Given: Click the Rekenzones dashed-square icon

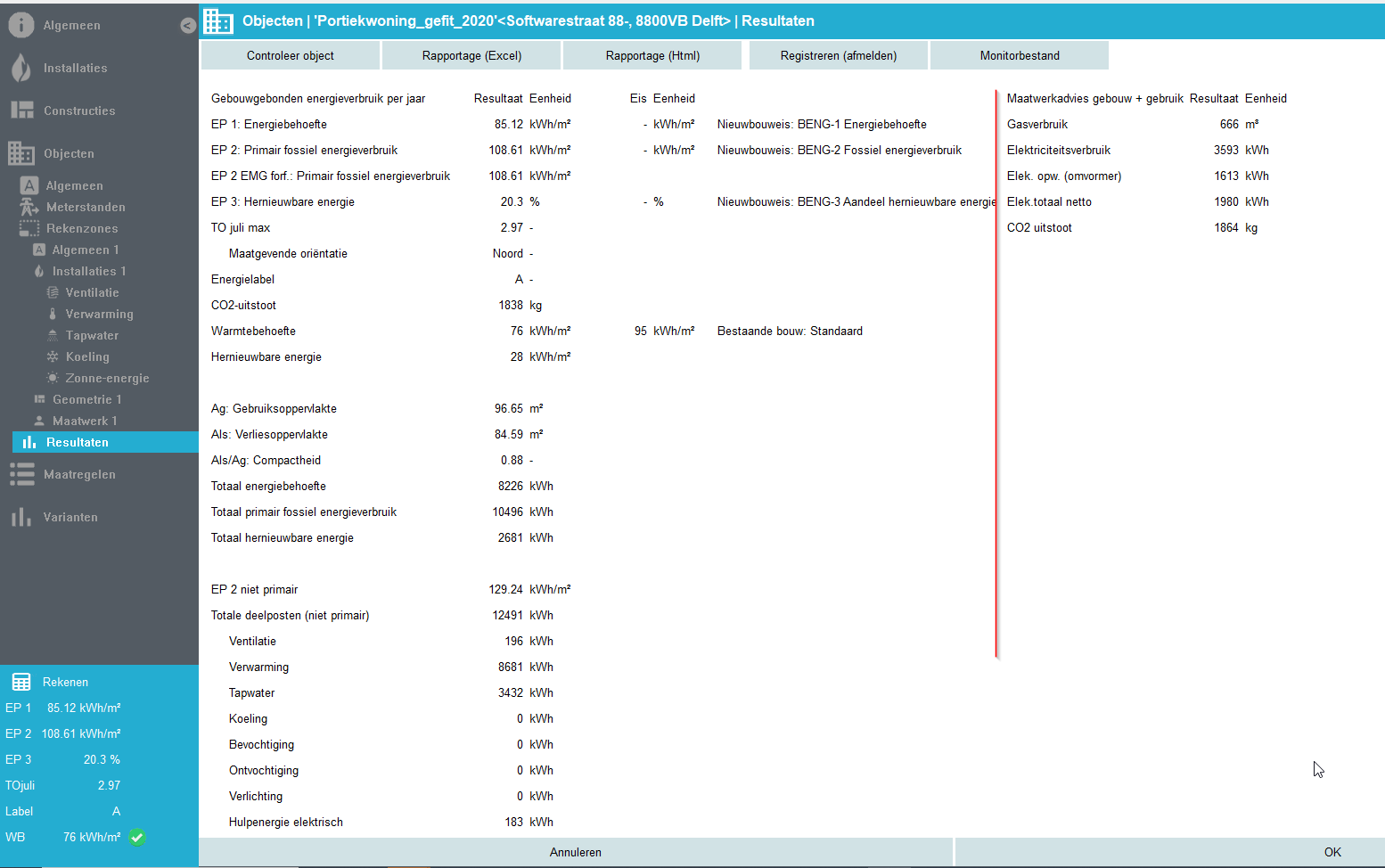Looking at the screenshot, I should 29,228.
